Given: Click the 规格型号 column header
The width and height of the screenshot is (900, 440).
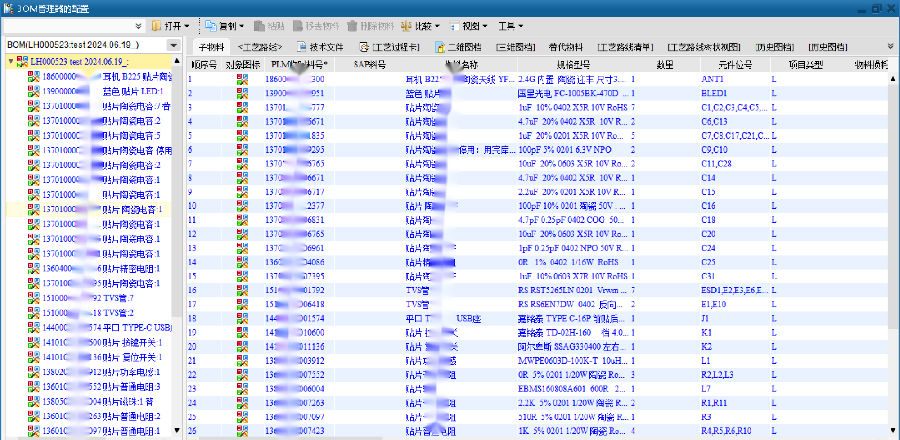Looking at the screenshot, I should 574,65.
